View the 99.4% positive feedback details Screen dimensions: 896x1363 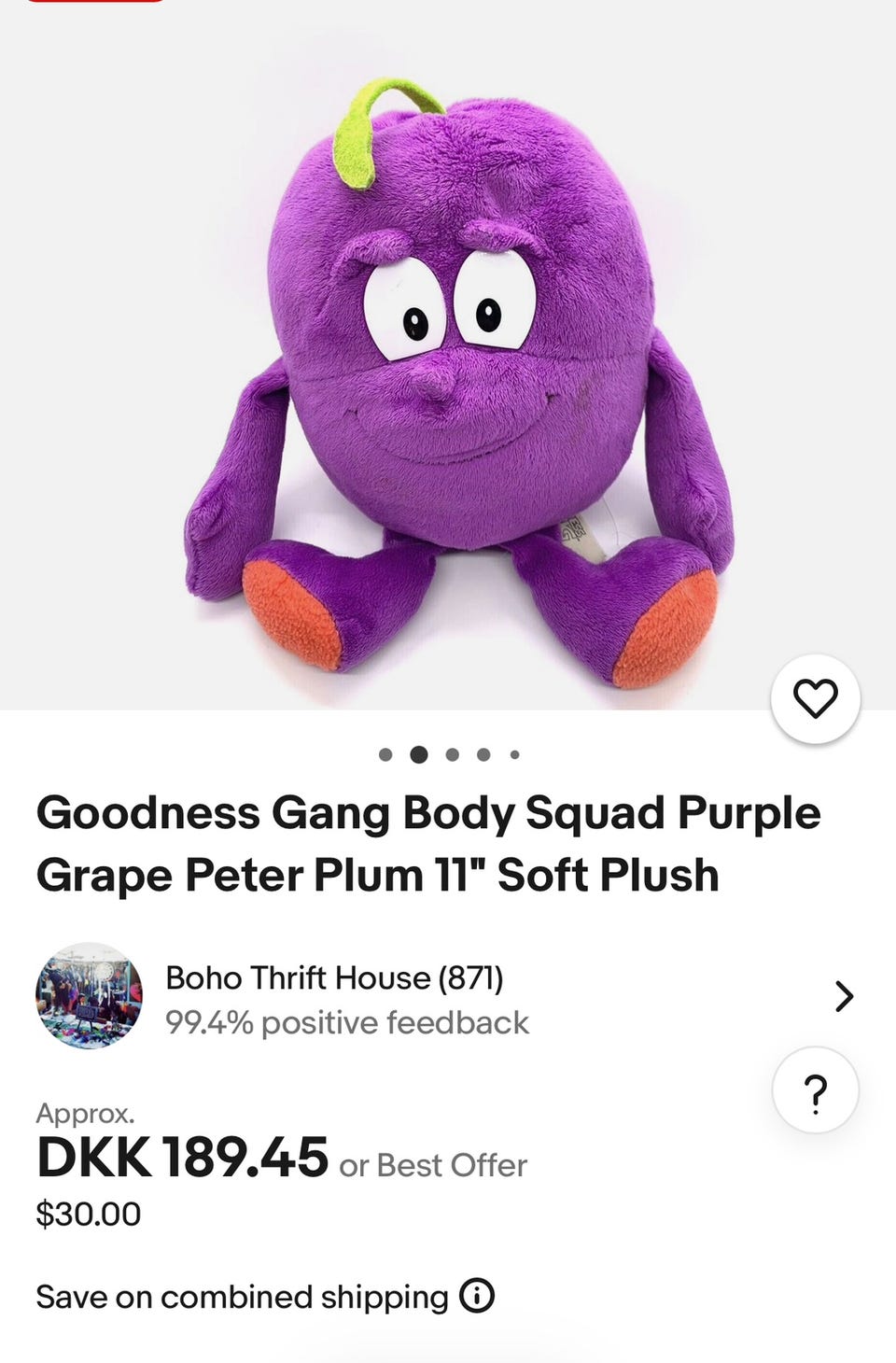[347, 1022]
